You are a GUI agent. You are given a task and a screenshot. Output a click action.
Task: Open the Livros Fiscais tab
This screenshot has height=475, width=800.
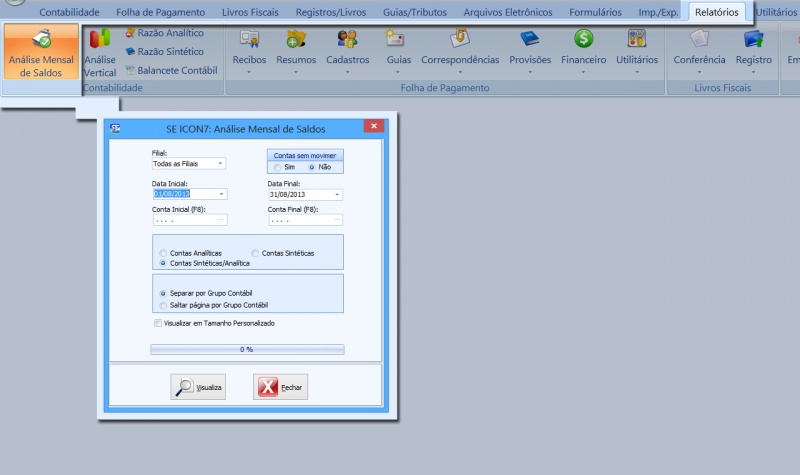click(x=250, y=13)
